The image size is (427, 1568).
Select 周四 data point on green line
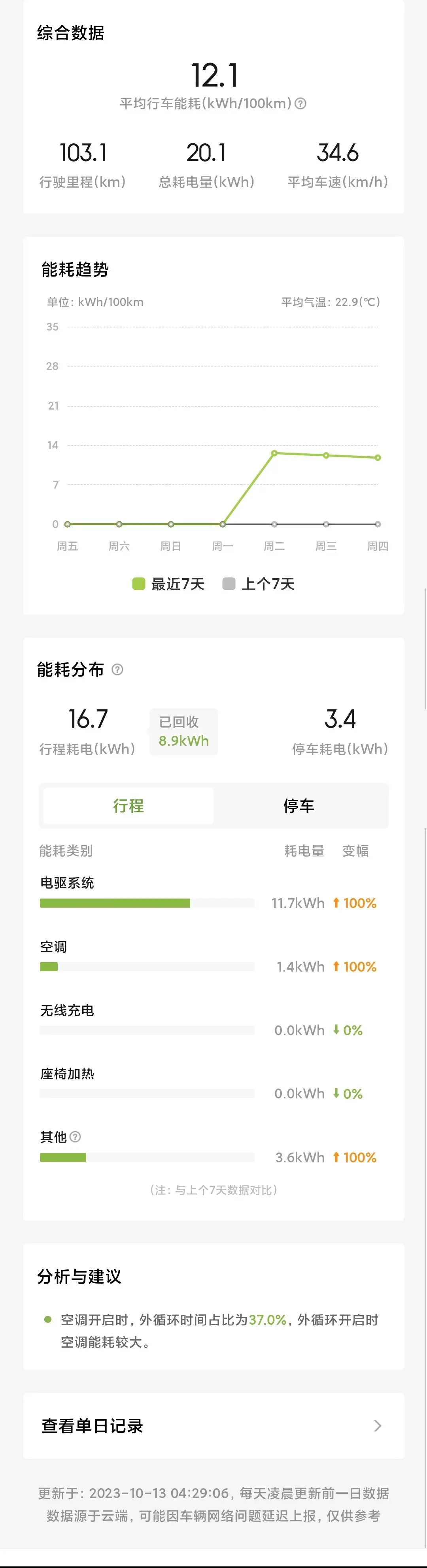(378, 457)
